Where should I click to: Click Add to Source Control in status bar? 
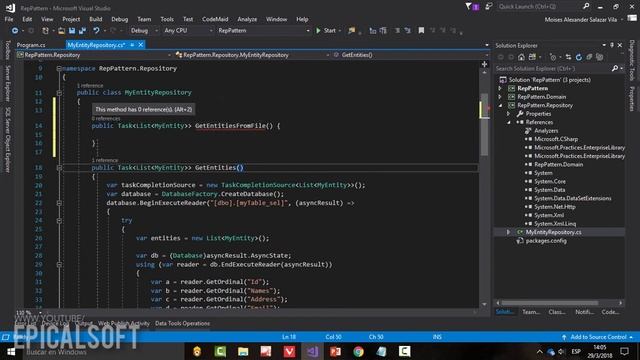click(x=598, y=337)
